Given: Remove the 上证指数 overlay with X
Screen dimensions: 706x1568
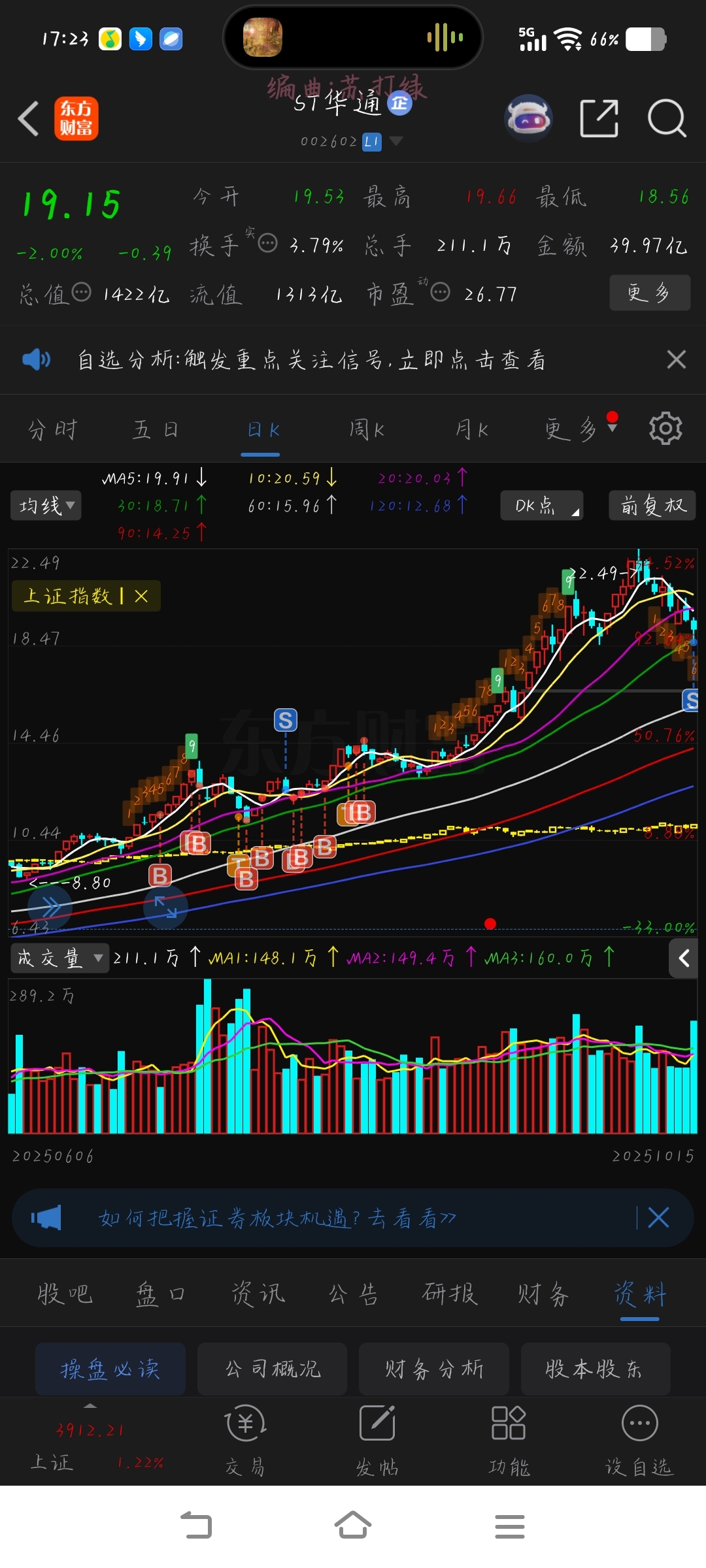Looking at the screenshot, I should click(141, 596).
